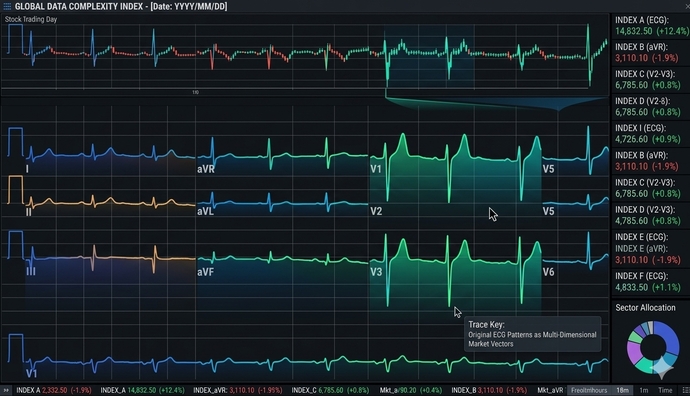
Task: Select the V3 trace label
Action: tap(376, 272)
